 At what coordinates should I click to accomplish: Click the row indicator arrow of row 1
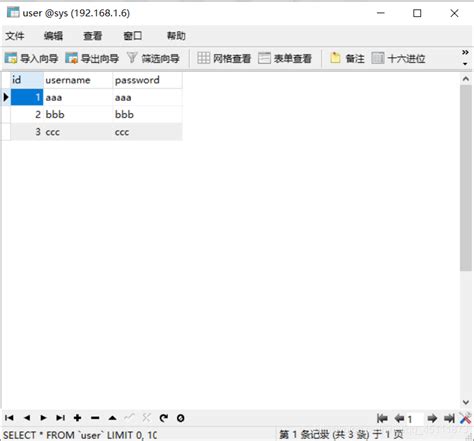[6, 97]
